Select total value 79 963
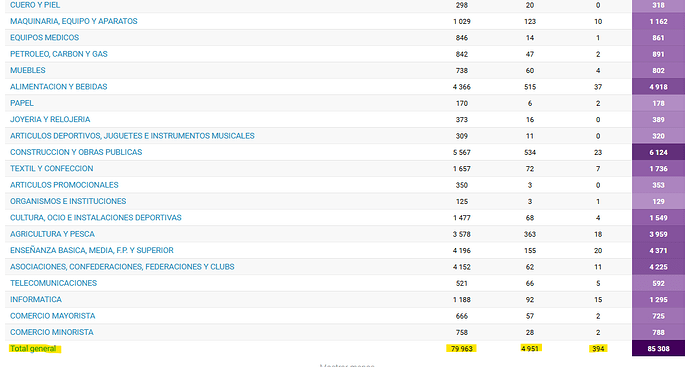This screenshot has height=367, width=690. pyautogui.click(x=462, y=349)
